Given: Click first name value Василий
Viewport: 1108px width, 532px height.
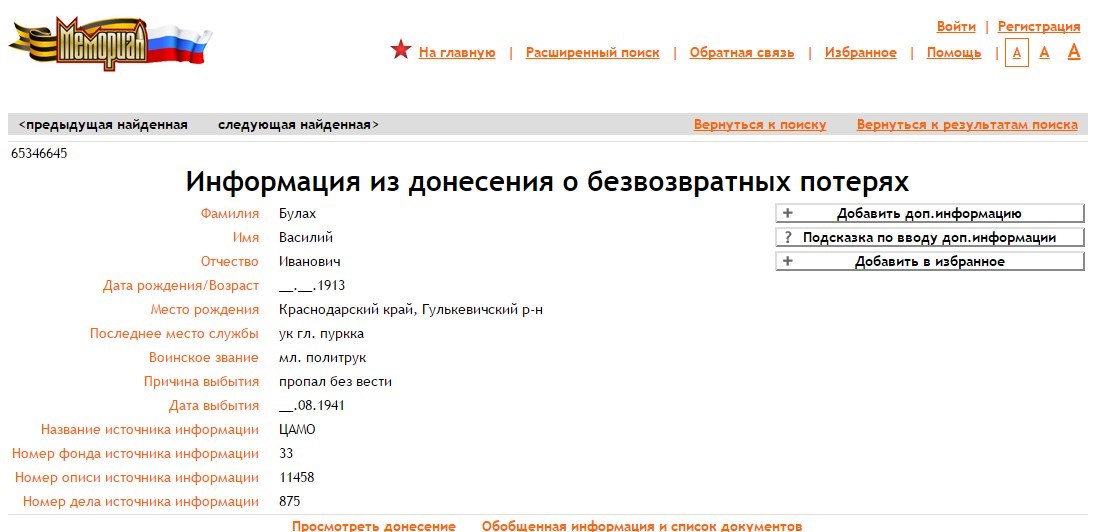Looking at the screenshot, I should (x=306, y=237).
